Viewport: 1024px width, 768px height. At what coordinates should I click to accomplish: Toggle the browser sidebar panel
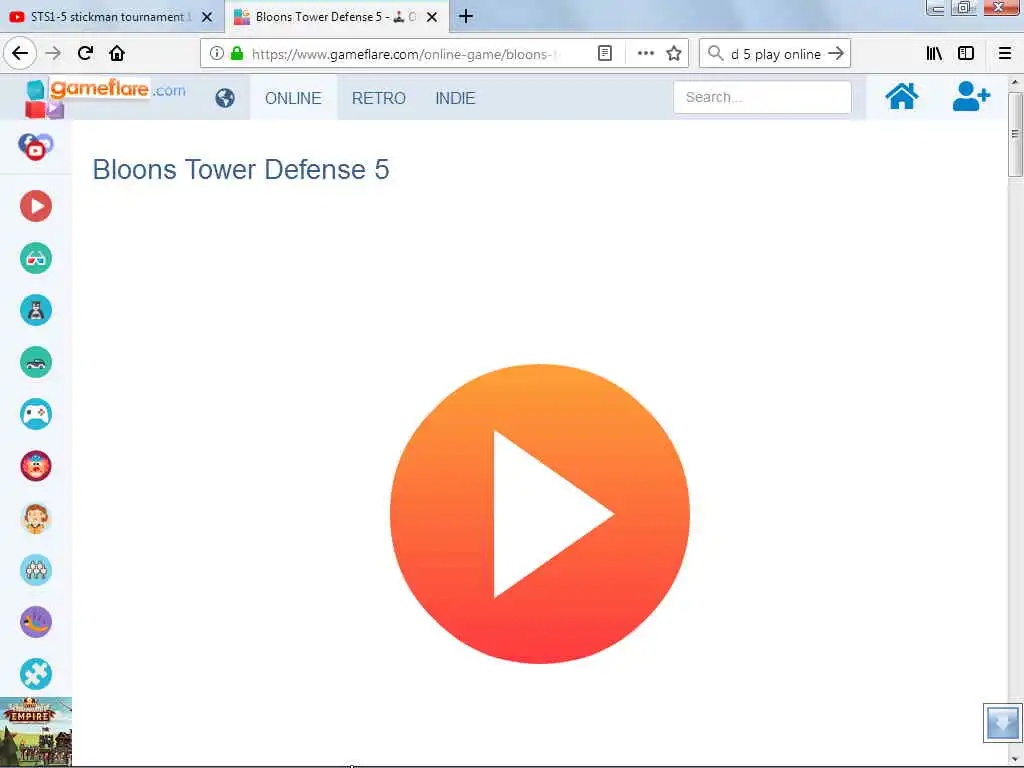click(966, 54)
